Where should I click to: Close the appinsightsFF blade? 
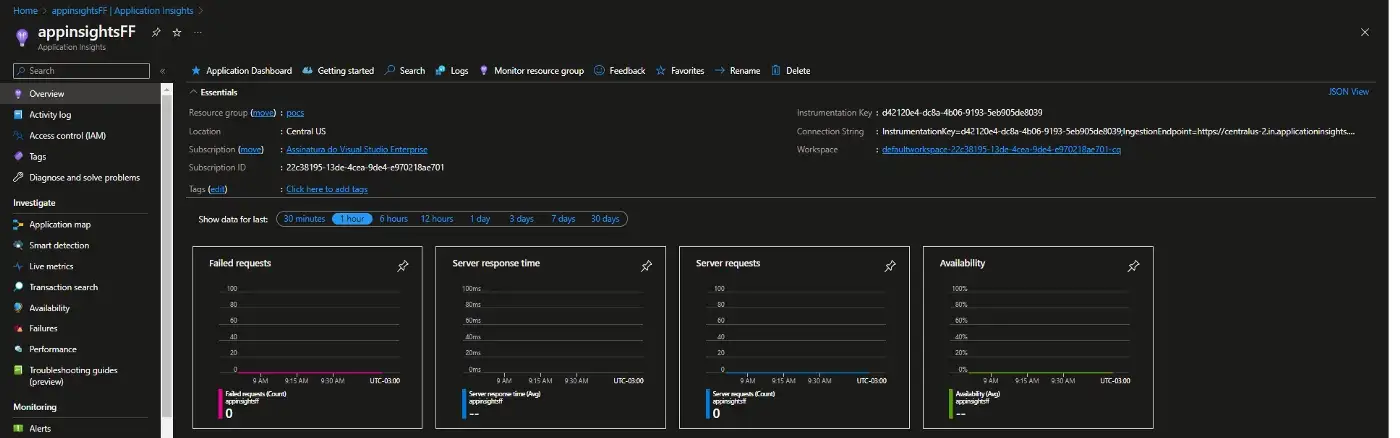1365,32
